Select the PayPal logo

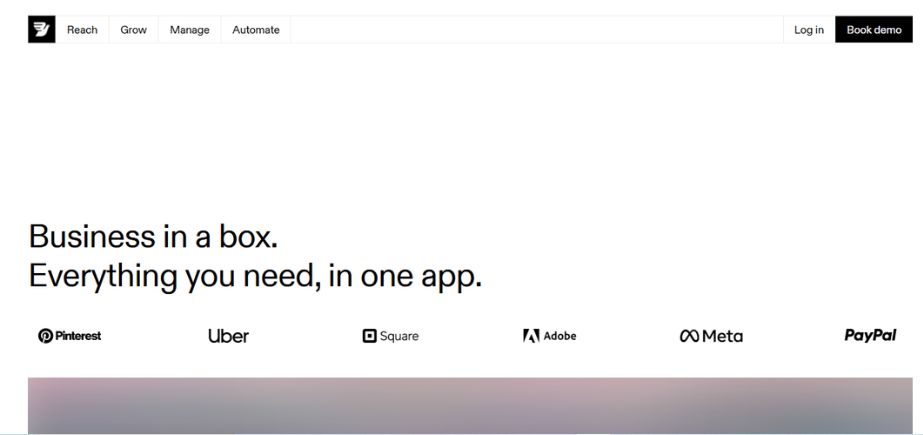point(870,336)
